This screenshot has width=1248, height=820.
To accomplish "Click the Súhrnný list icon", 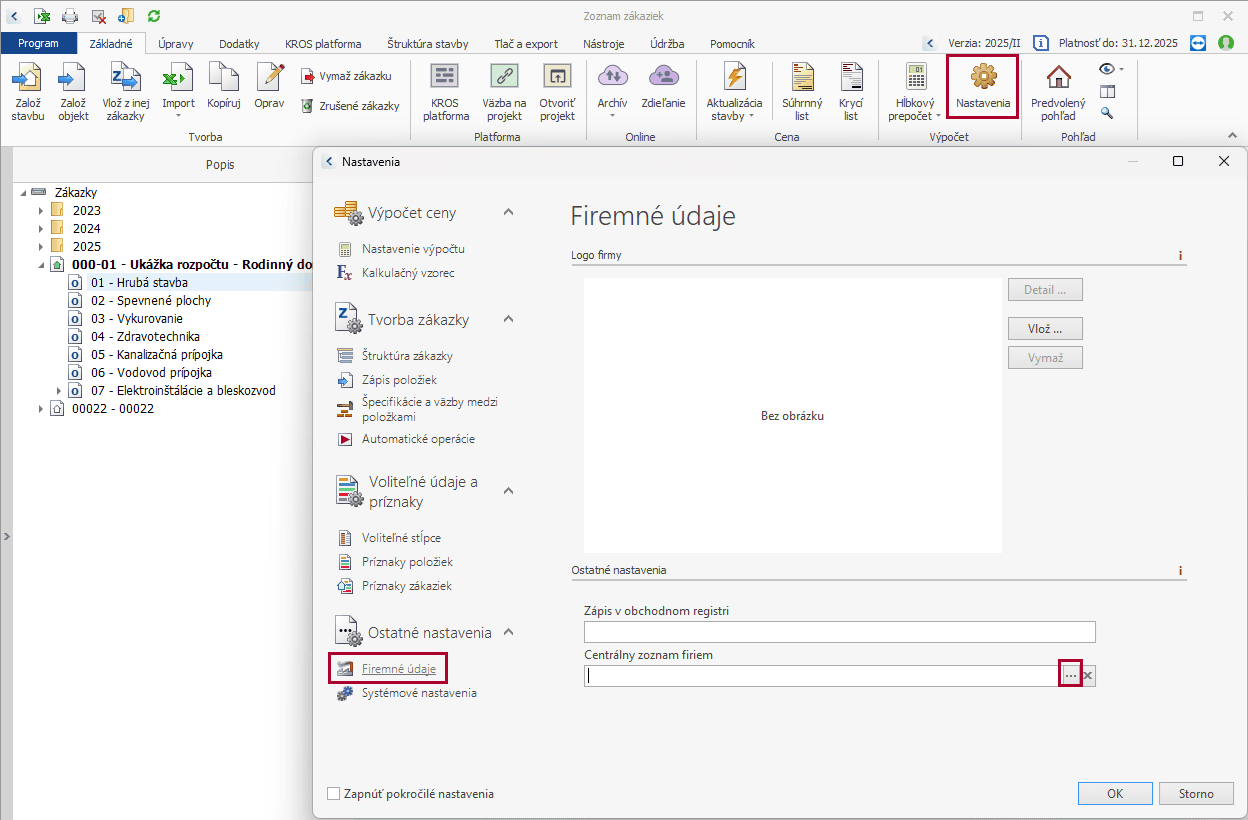I will click(801, 78).
